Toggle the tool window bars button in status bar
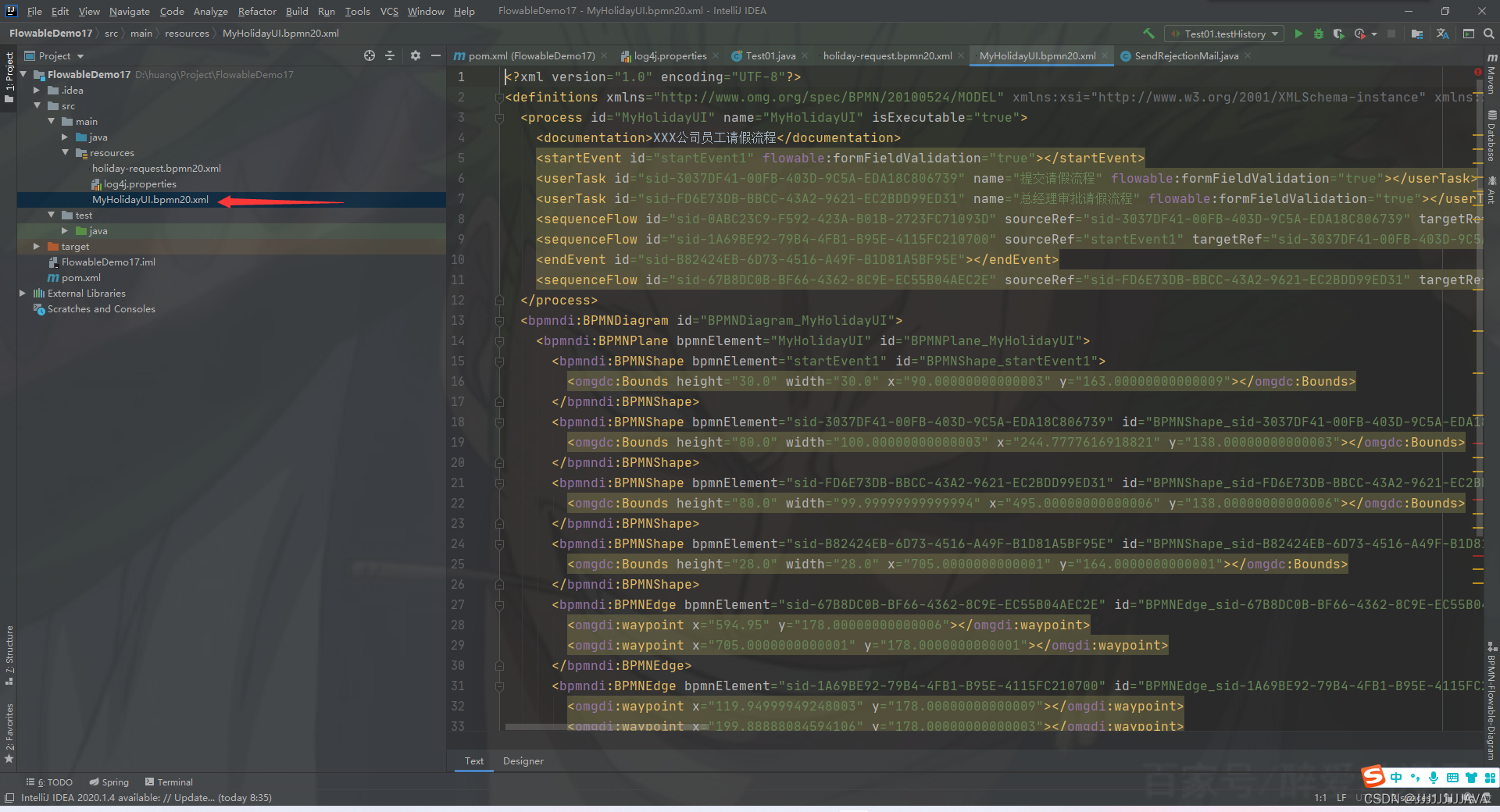The image size is (1500, 812). point(9,797)
